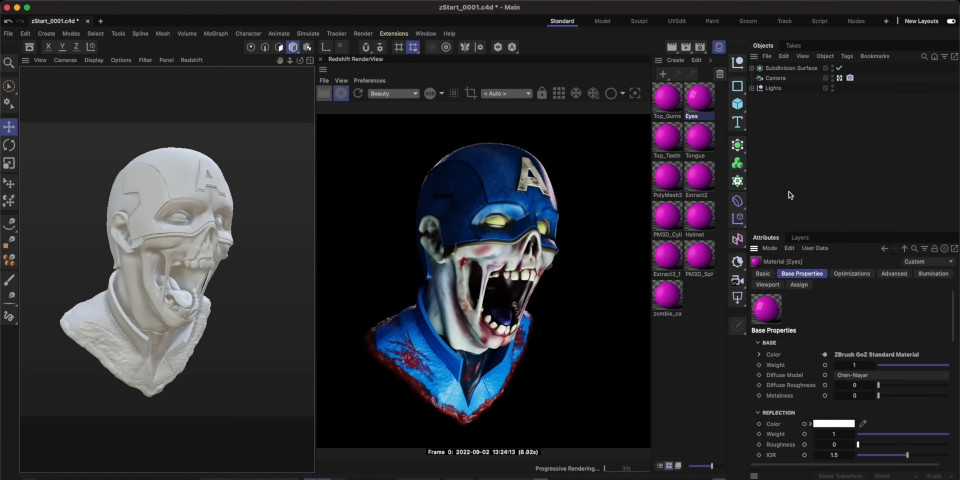Select the Scale tool
960x480 pixels.
(x=9, y=163)
